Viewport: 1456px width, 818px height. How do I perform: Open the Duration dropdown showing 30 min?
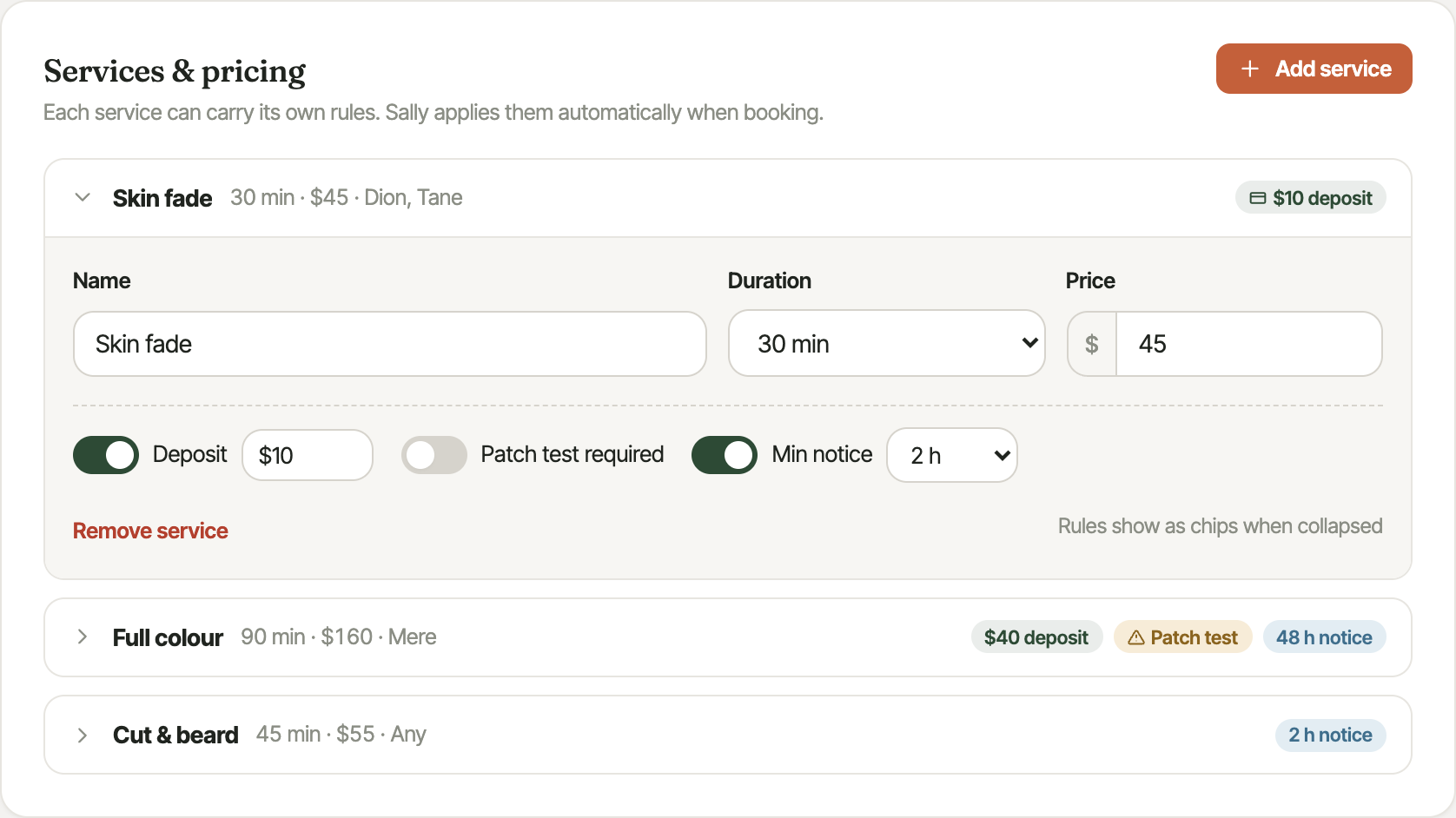pos(886,344)
